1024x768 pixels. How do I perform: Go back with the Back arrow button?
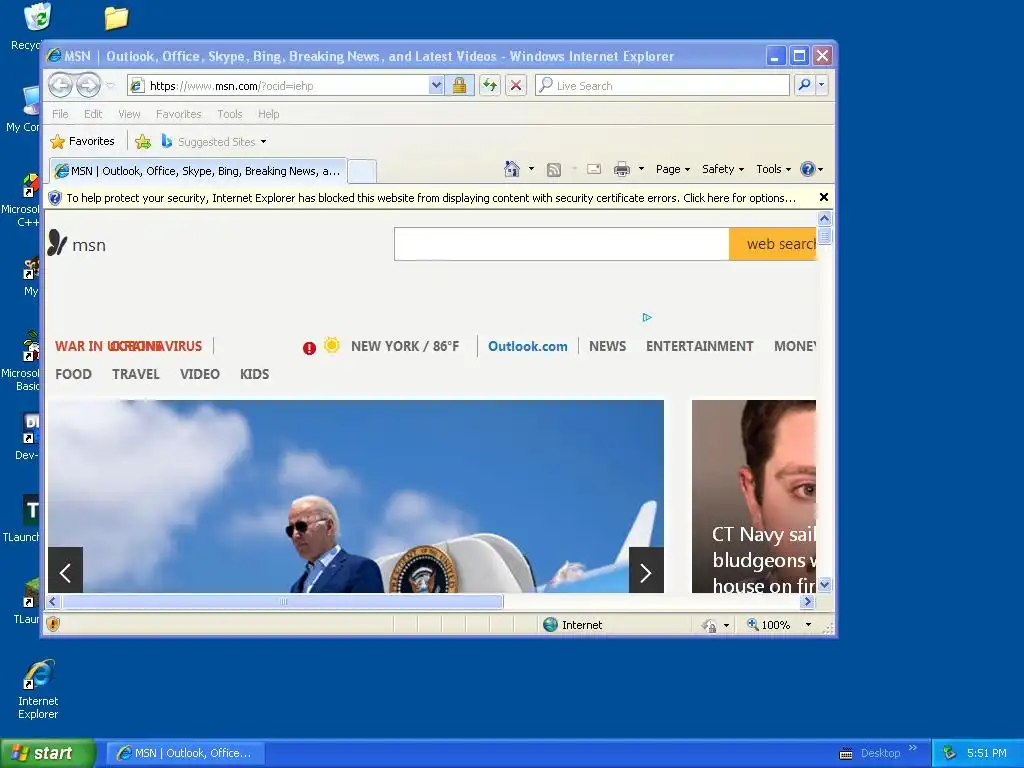tap(60, 85)
